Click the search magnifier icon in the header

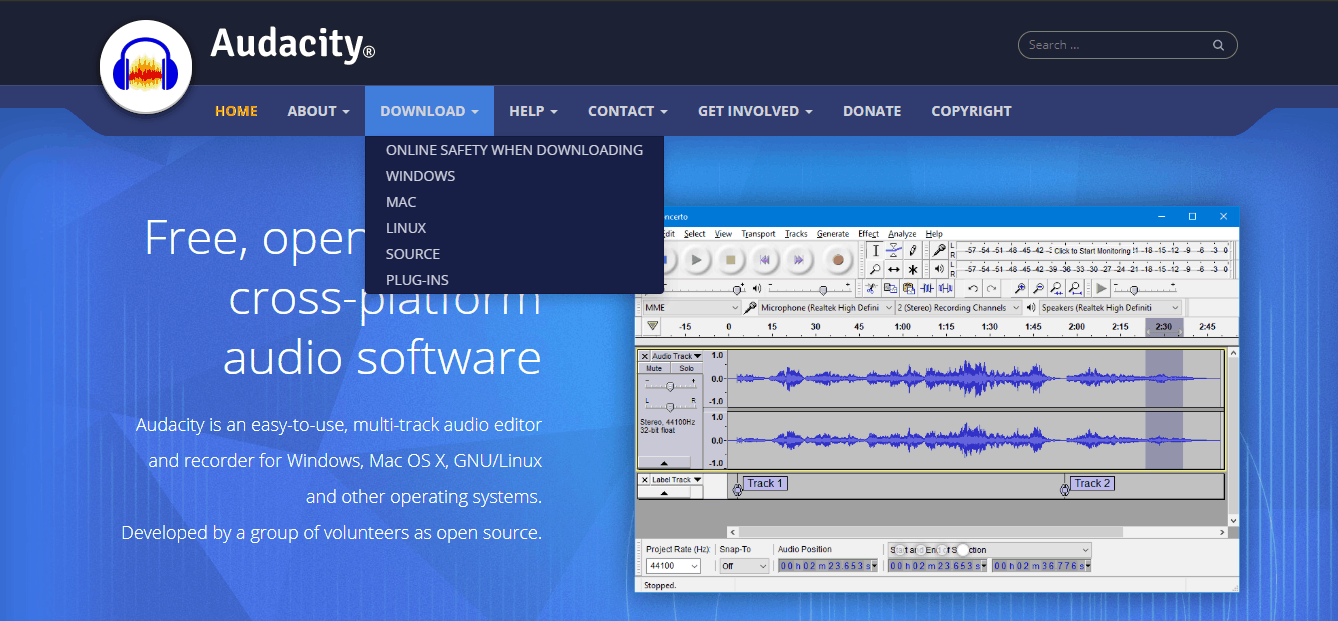[x=1218, y=45]
